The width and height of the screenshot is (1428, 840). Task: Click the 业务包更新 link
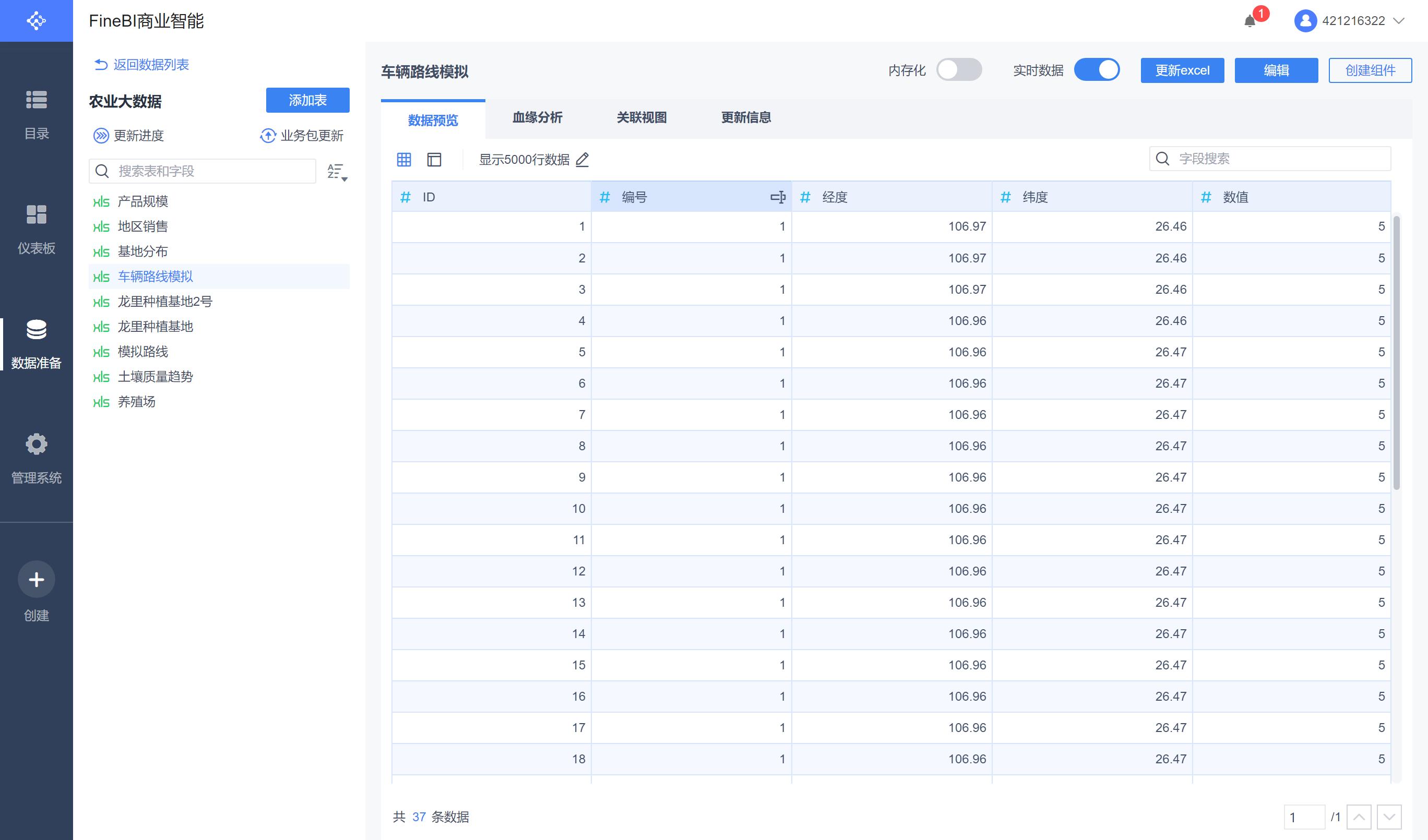(312, 135)
